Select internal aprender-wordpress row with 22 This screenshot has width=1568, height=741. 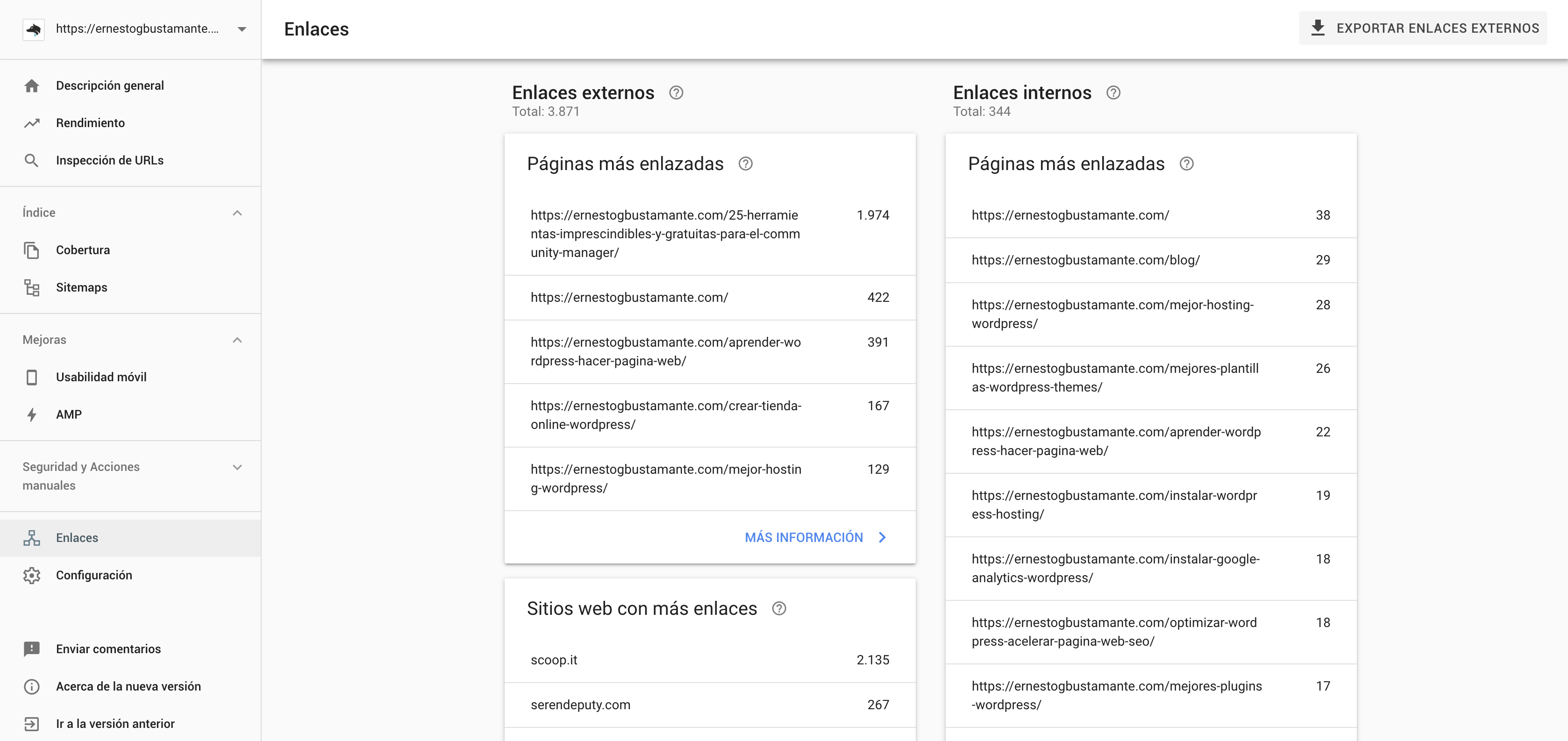click(x=1150, y=442)
